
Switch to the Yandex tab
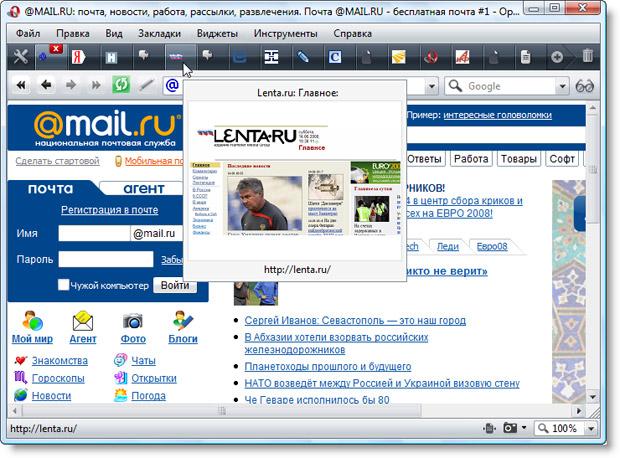coord(79,57)
